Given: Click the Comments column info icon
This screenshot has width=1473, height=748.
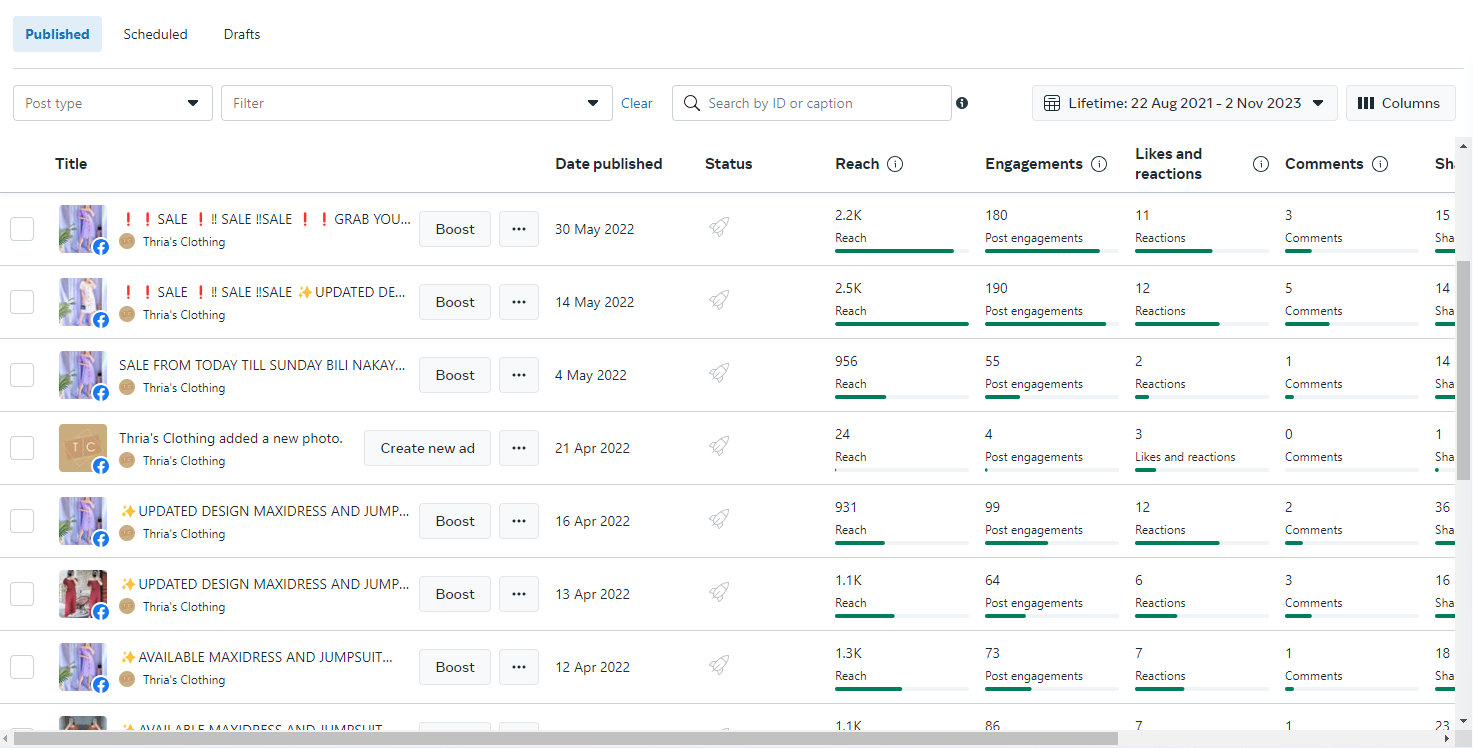Looking at the screenshot, I should (1380, 164).
